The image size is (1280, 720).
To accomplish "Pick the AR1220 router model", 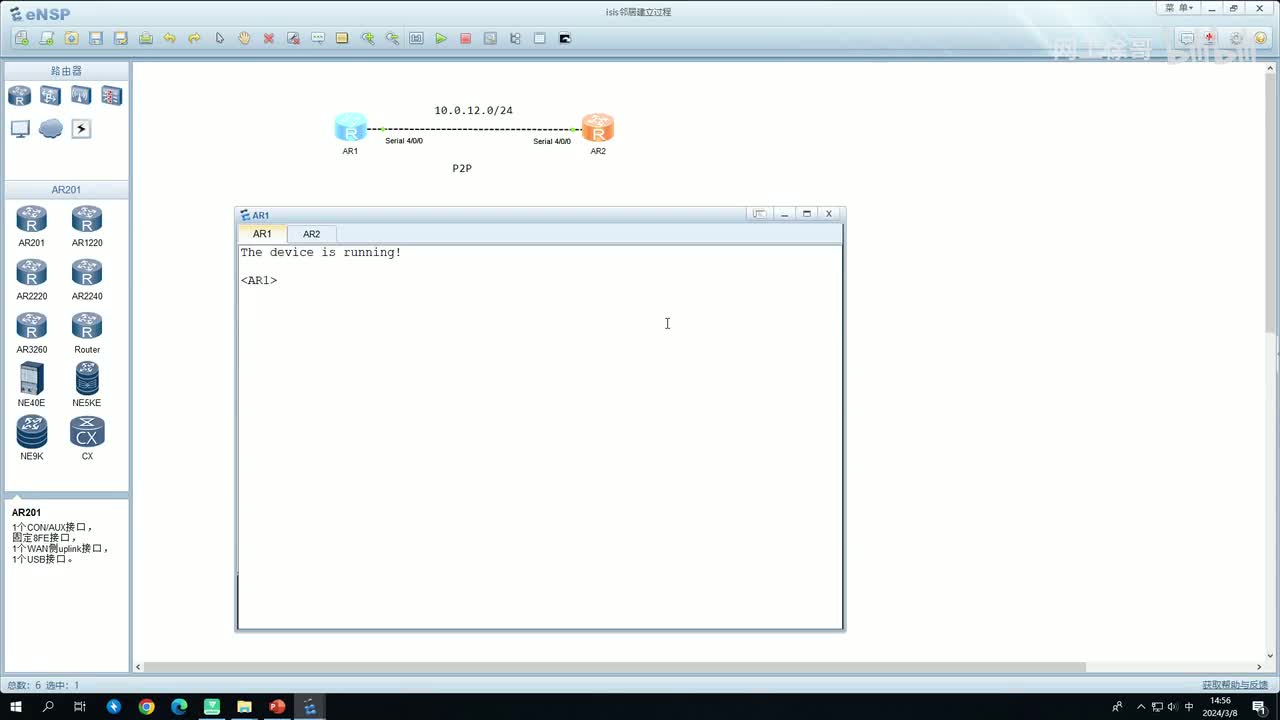I will click(x=87, y=226).
